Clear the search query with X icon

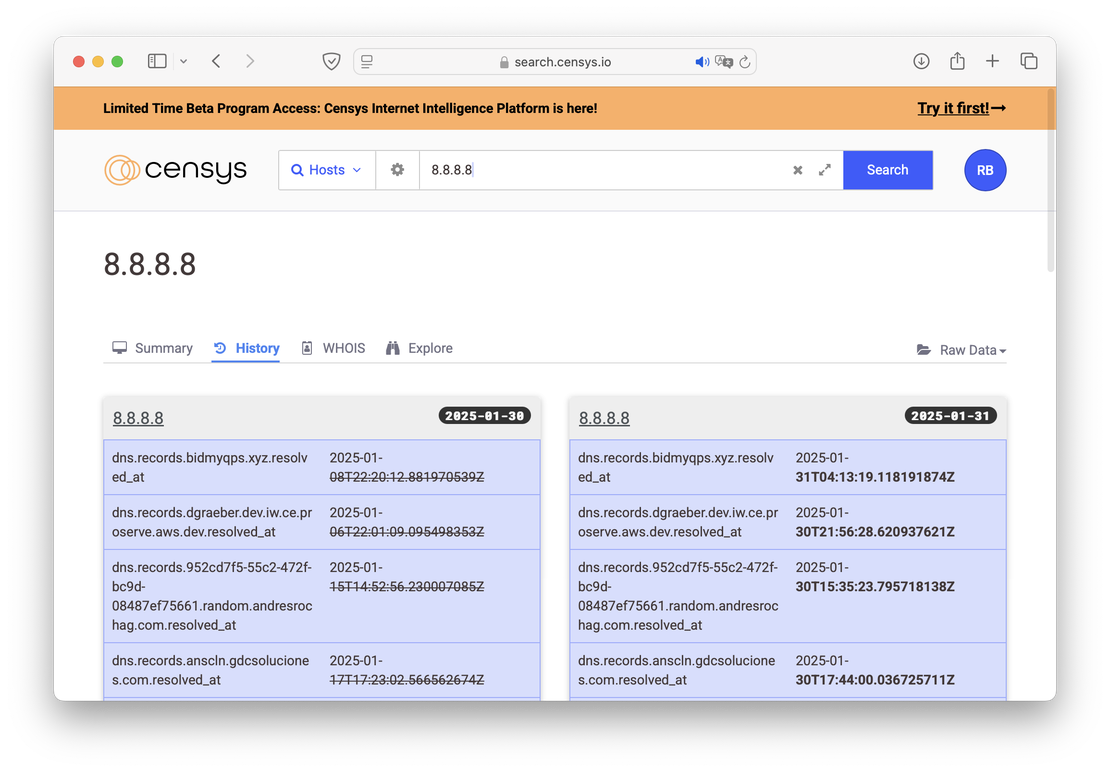(798, 170)
